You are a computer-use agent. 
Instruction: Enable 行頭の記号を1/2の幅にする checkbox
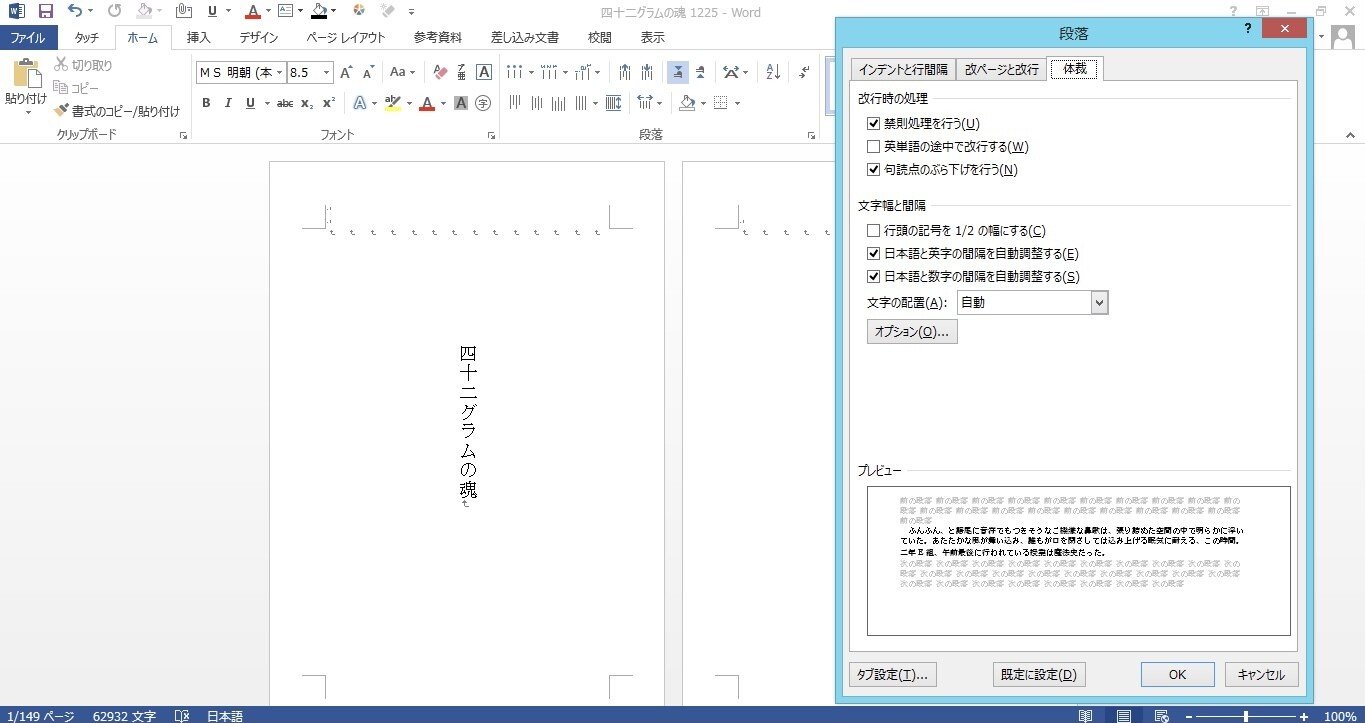pyautogui.click(x=874, y=230)
